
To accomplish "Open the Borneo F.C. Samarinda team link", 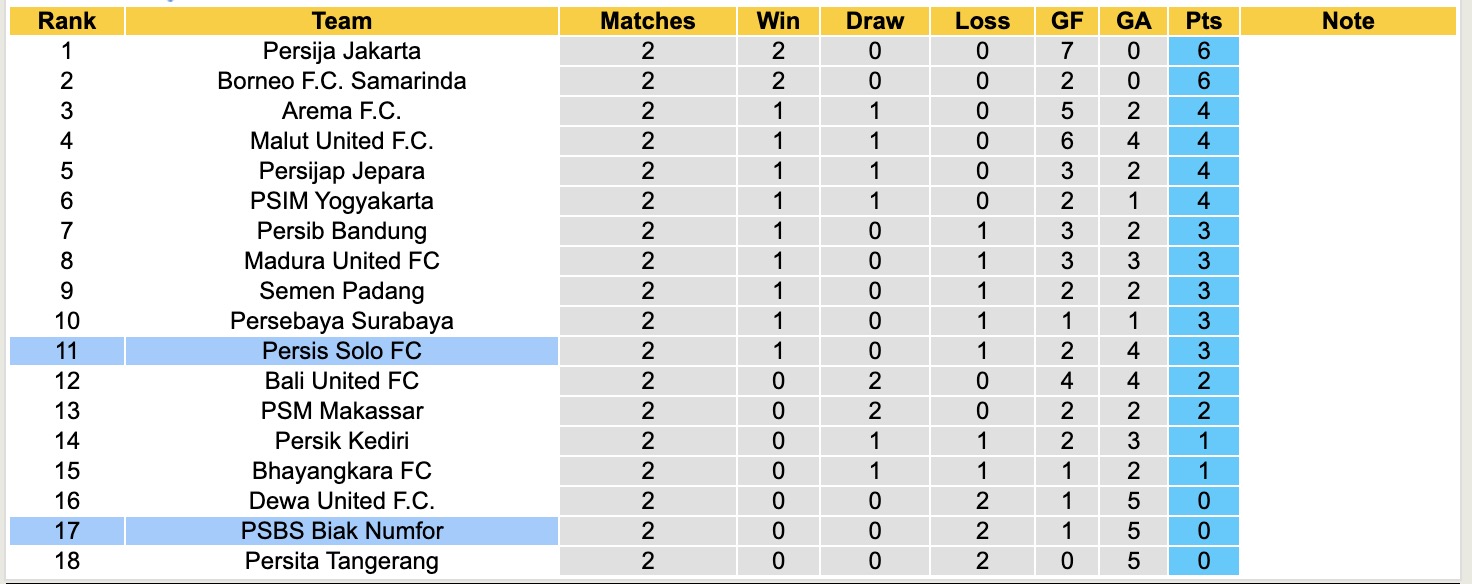I will coord(342,81).
